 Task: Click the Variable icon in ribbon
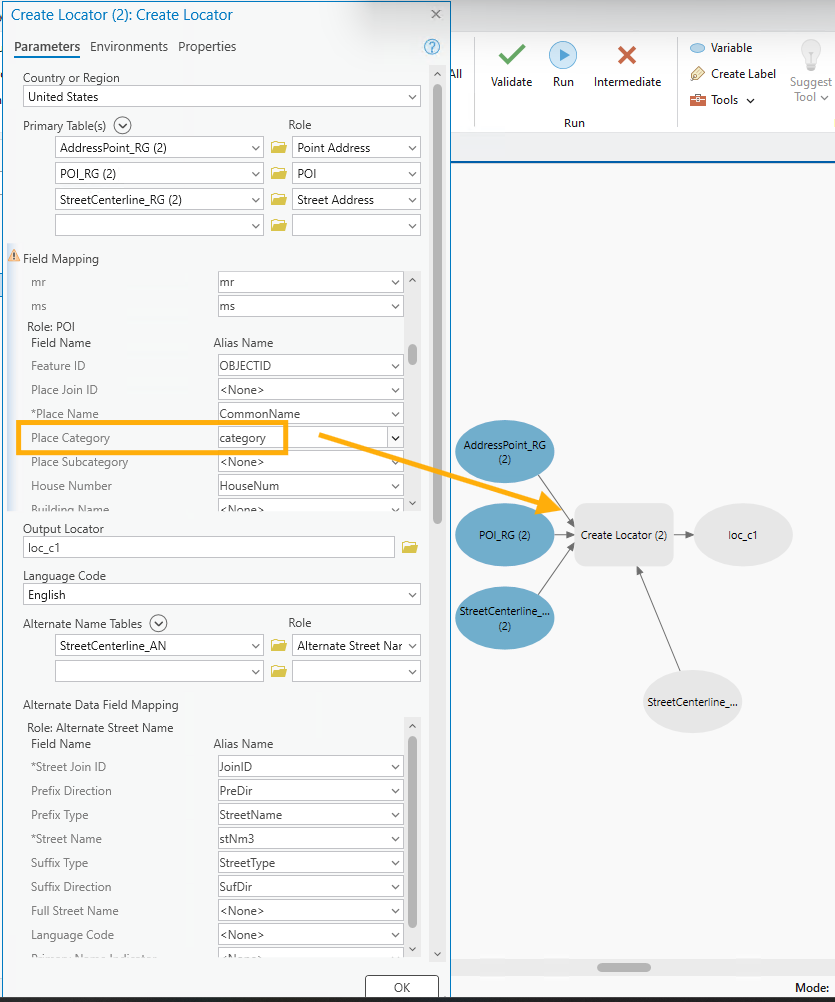point(697,48)
